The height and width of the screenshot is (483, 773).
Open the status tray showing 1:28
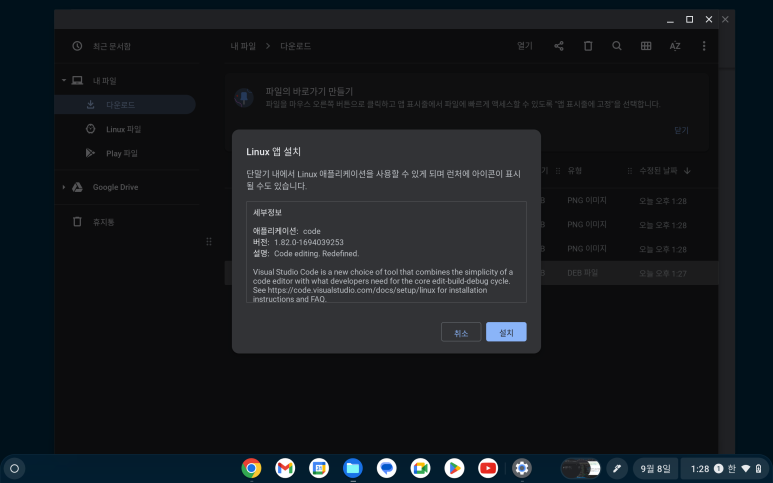(725, 469)
